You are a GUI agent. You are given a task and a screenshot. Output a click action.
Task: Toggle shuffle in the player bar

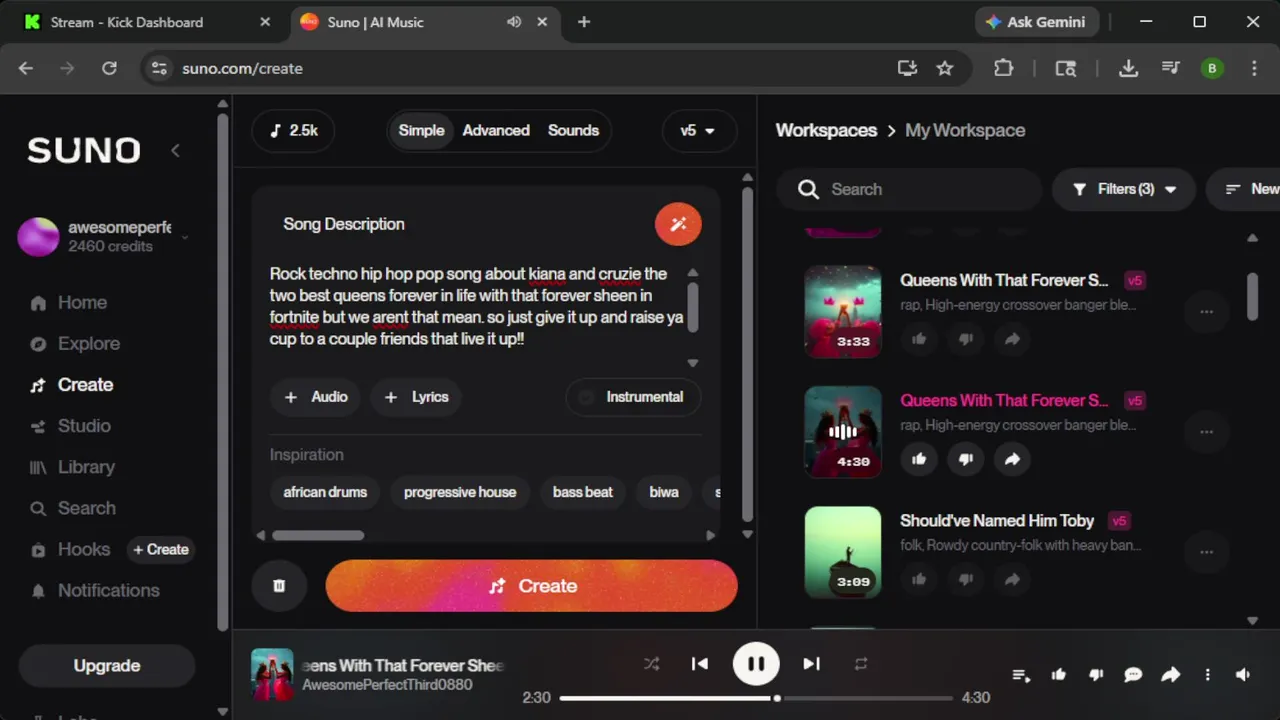pyautogui.click(x=652, y=664)
